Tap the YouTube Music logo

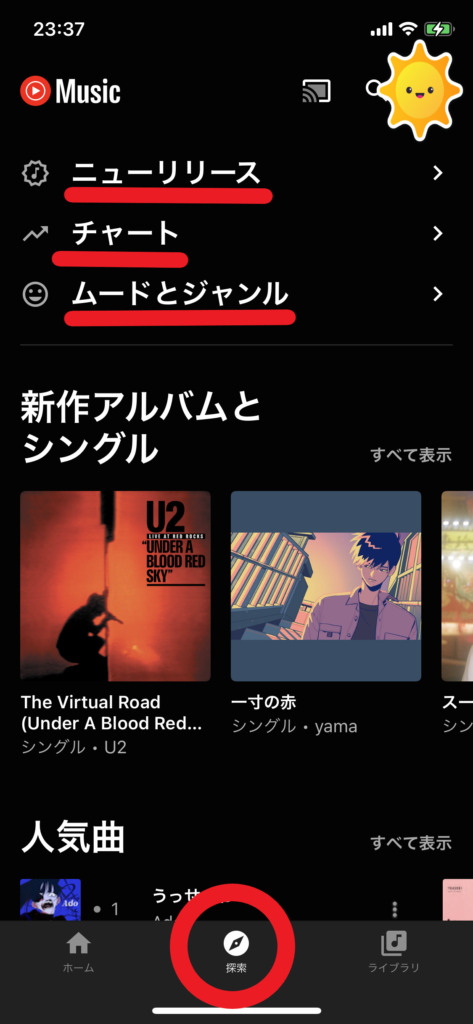click(71, 91)
